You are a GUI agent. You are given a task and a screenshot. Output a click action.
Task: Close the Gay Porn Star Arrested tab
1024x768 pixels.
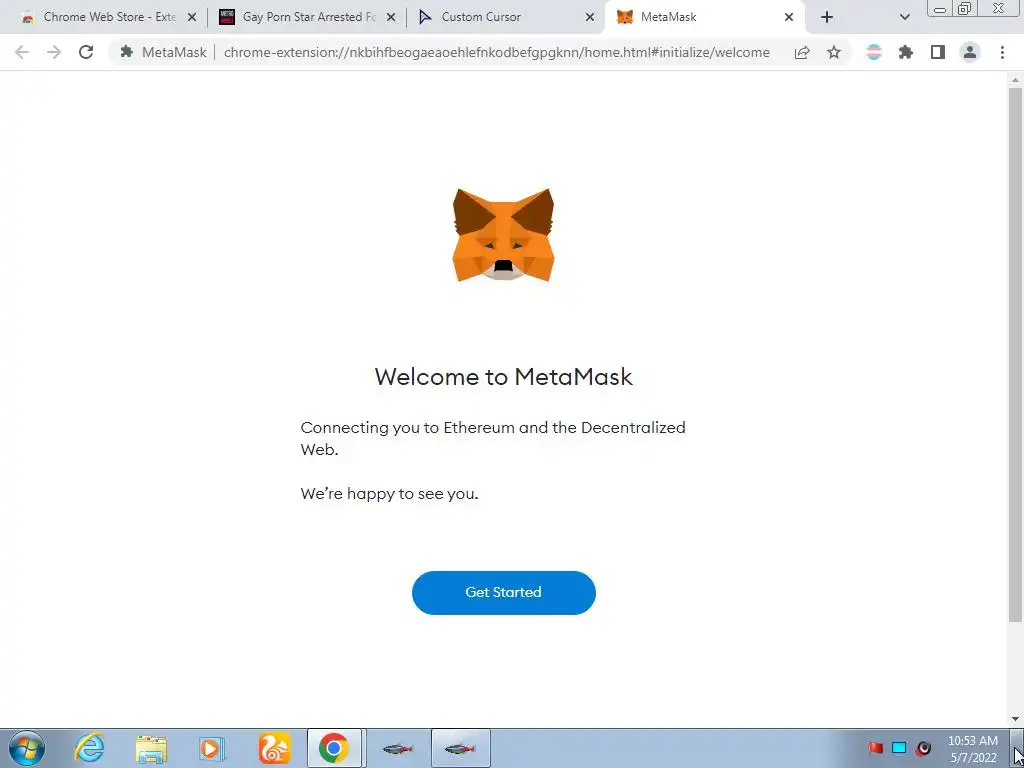coord(391,18)
